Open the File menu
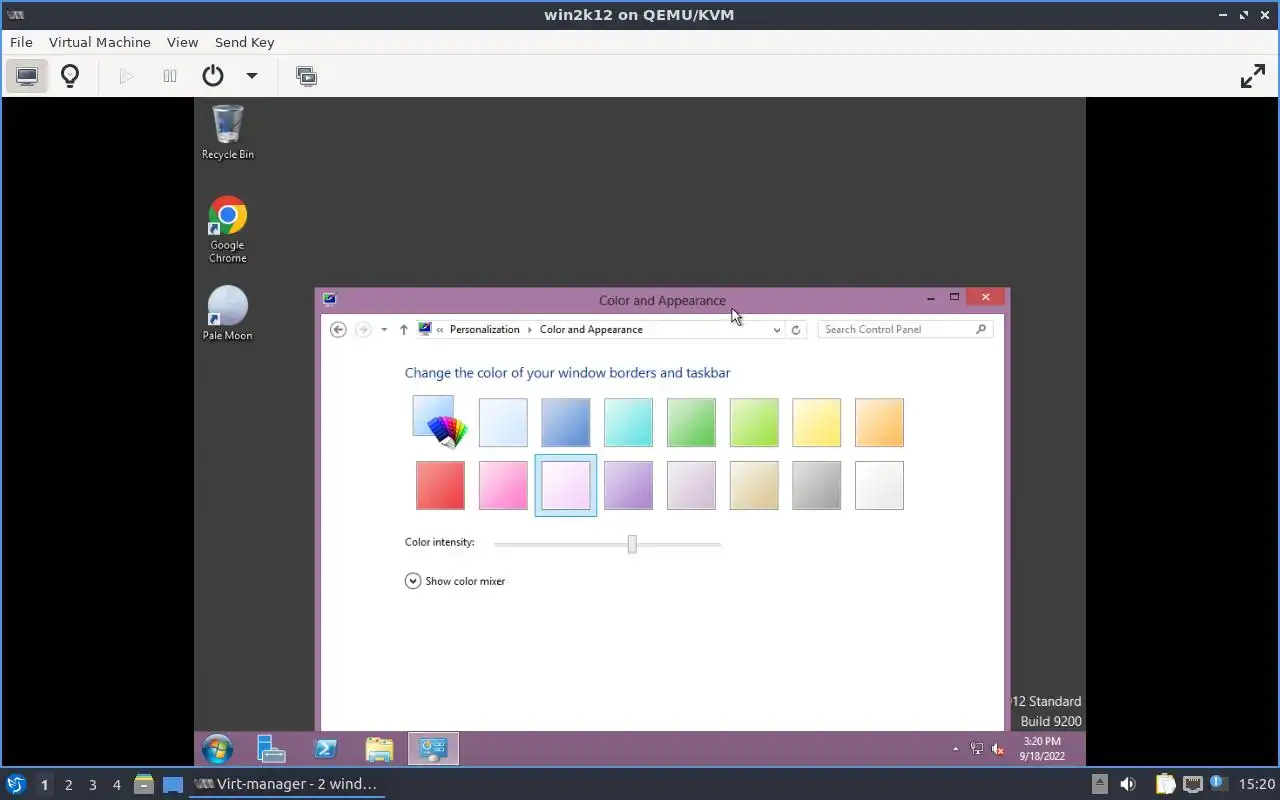This screenshot has height=800, width=1280. (21, 42)
